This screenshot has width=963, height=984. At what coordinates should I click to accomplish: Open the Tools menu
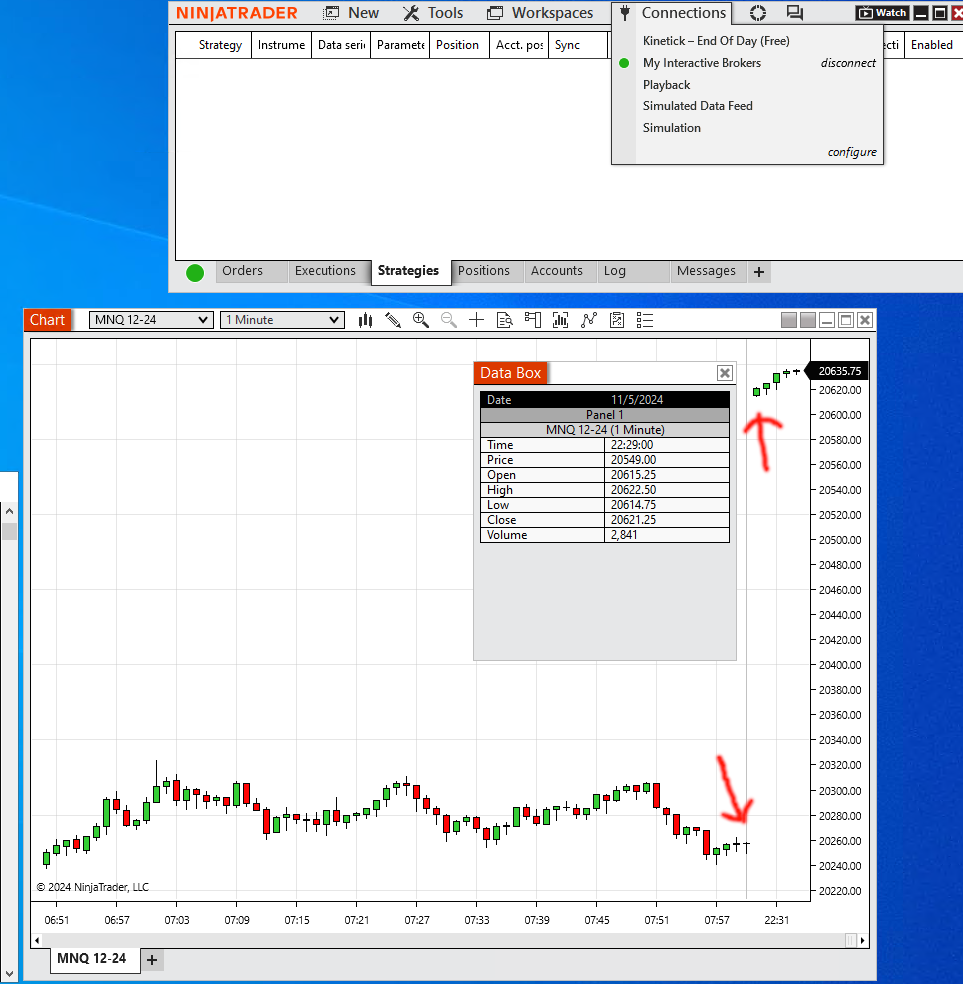pos(445,13)
